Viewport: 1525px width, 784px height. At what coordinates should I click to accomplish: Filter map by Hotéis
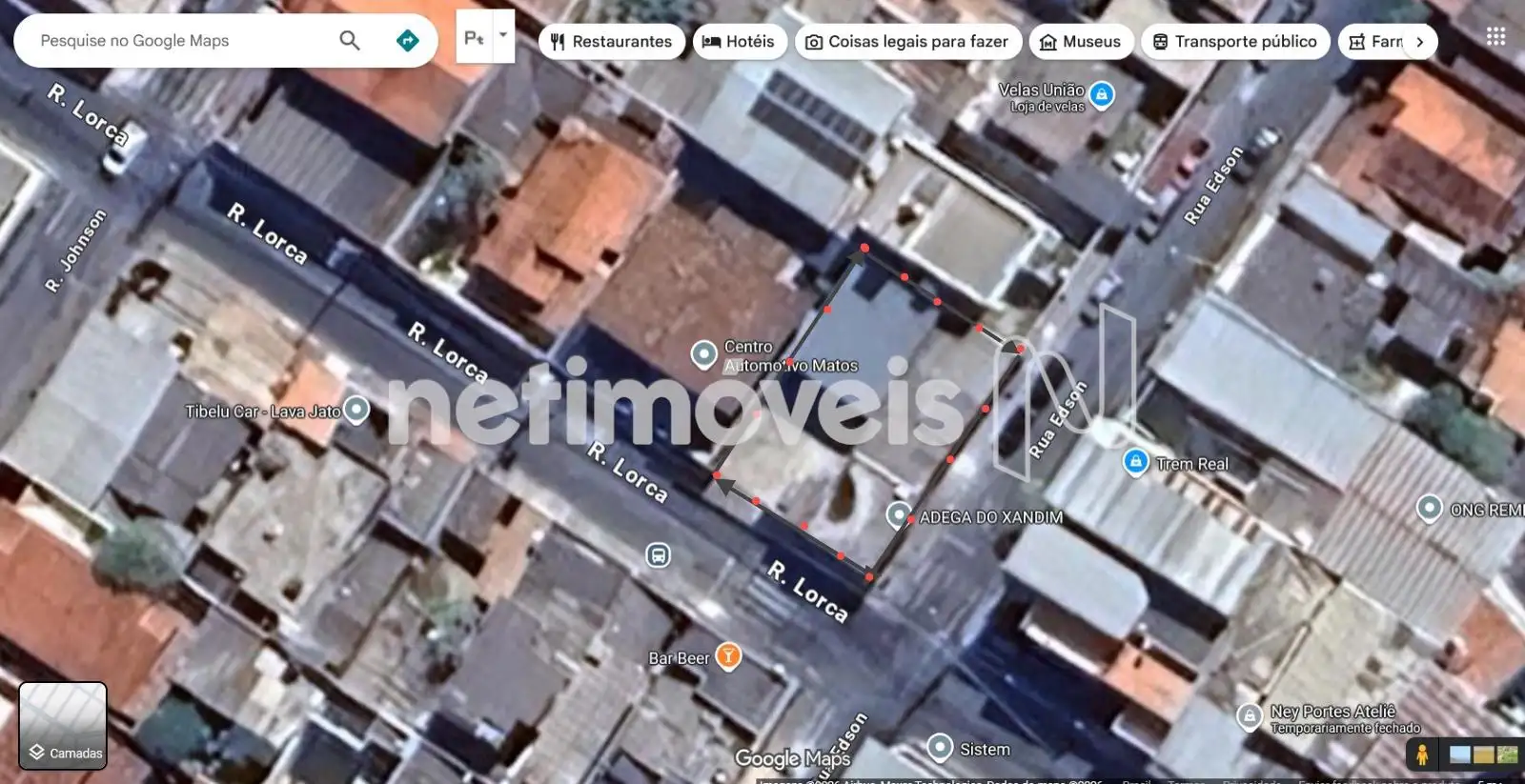(x=739, y=42)
